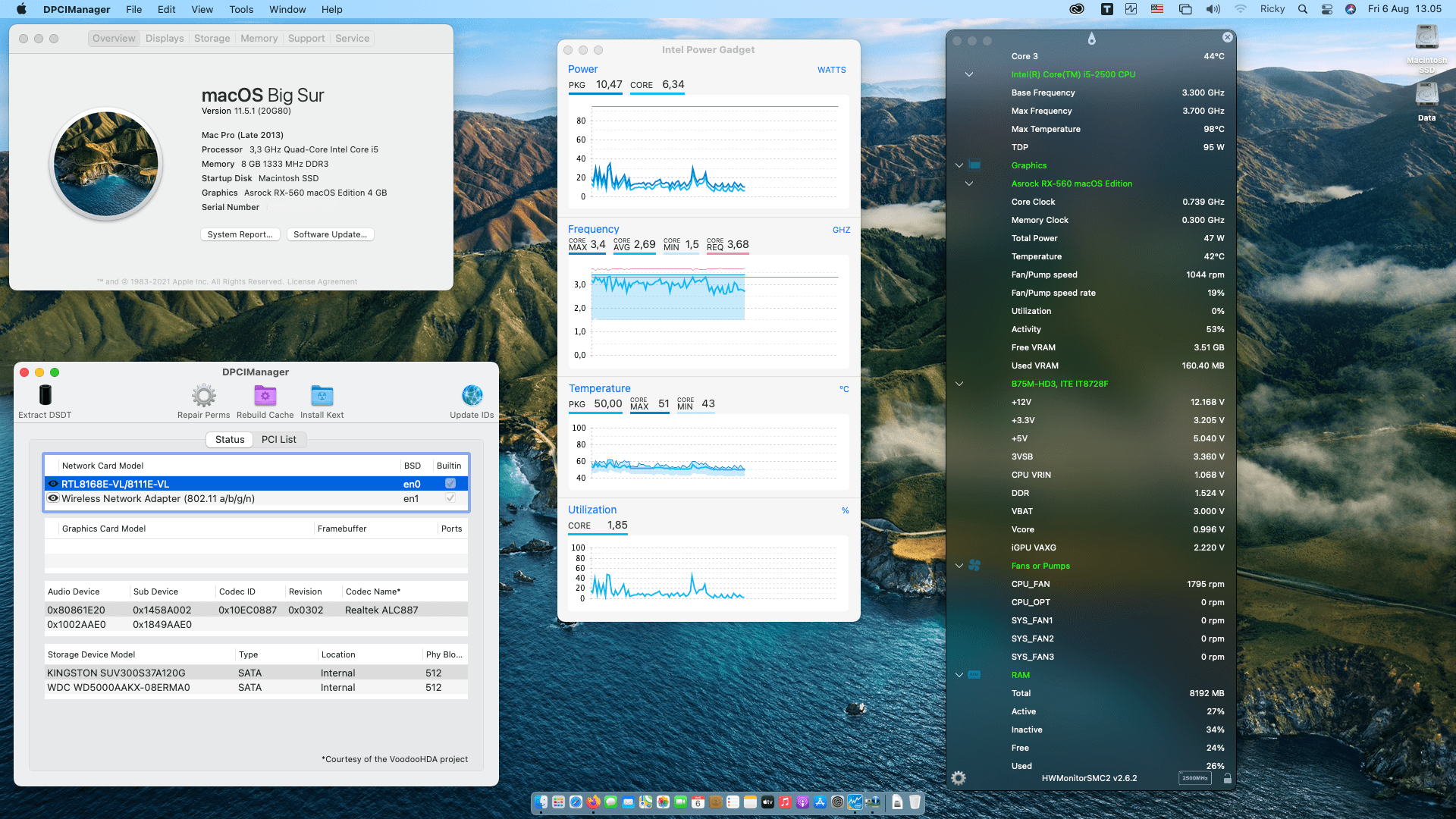Viewport: 1456px width, 819px height.
Task: Open Finder from the Dock
Action: click(541, 802)
